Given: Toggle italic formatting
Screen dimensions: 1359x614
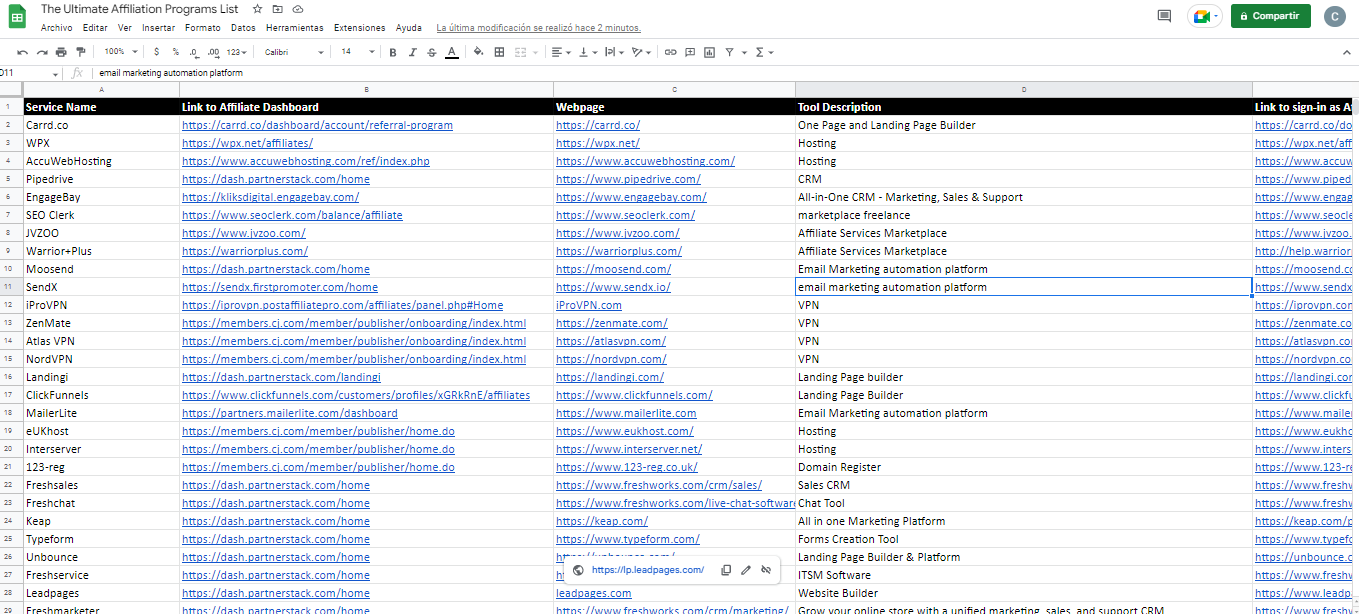Looking at the screenshot, I should (412, 52).
